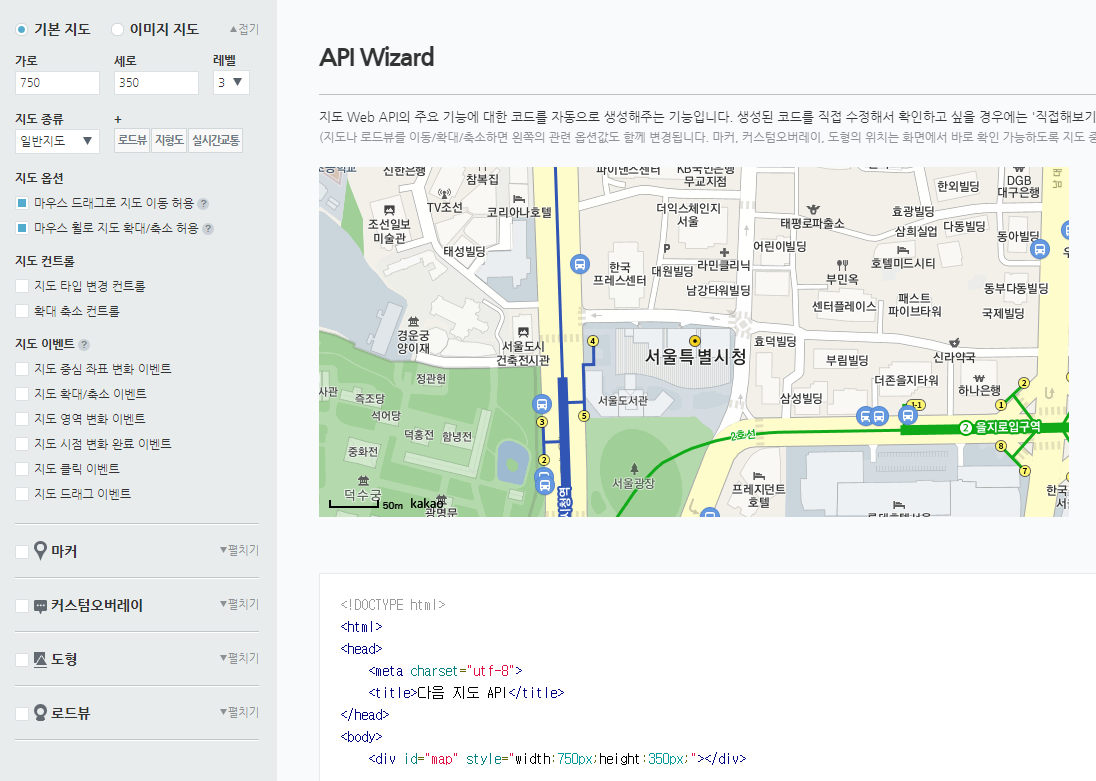1096x781 pixels.
Task: Check 지도 클릭 이벤트
Action: 22,468
